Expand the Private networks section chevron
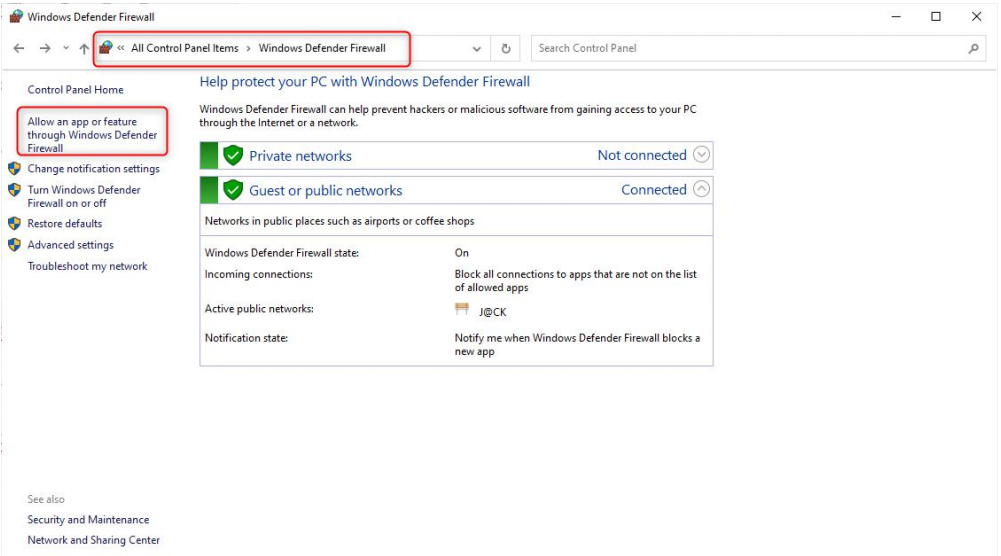 pos(701,154)
